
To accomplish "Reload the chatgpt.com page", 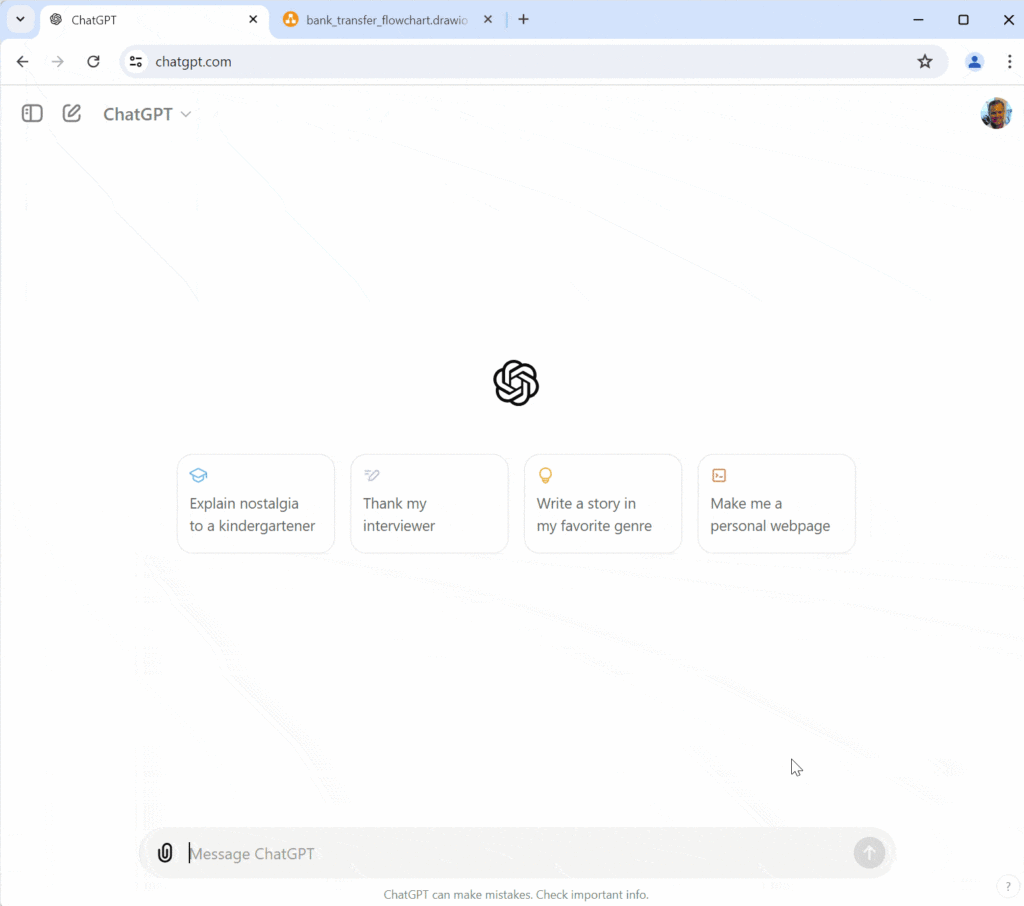I will tap(93, 61).
